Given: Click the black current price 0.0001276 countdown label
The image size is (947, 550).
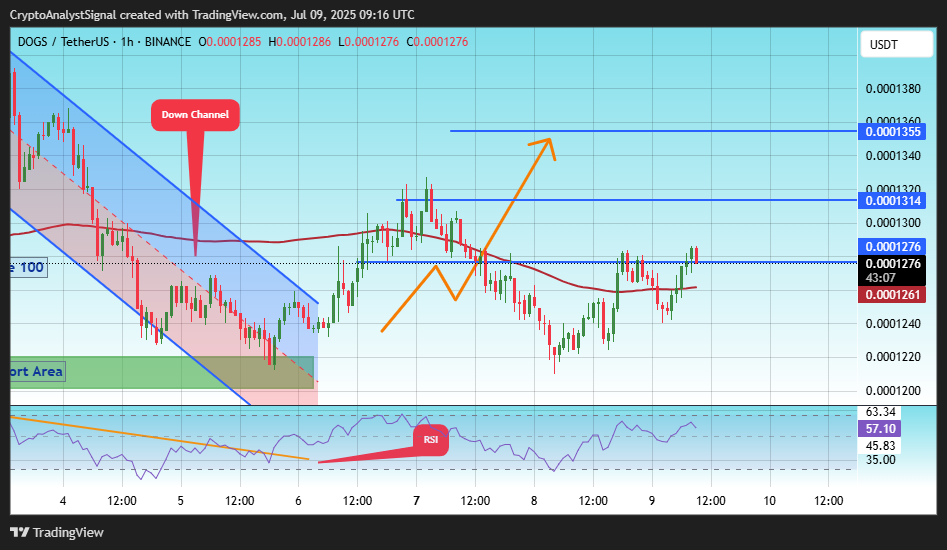Looking at the screenshot, I should pyautogui.click(x=892, y=270).
